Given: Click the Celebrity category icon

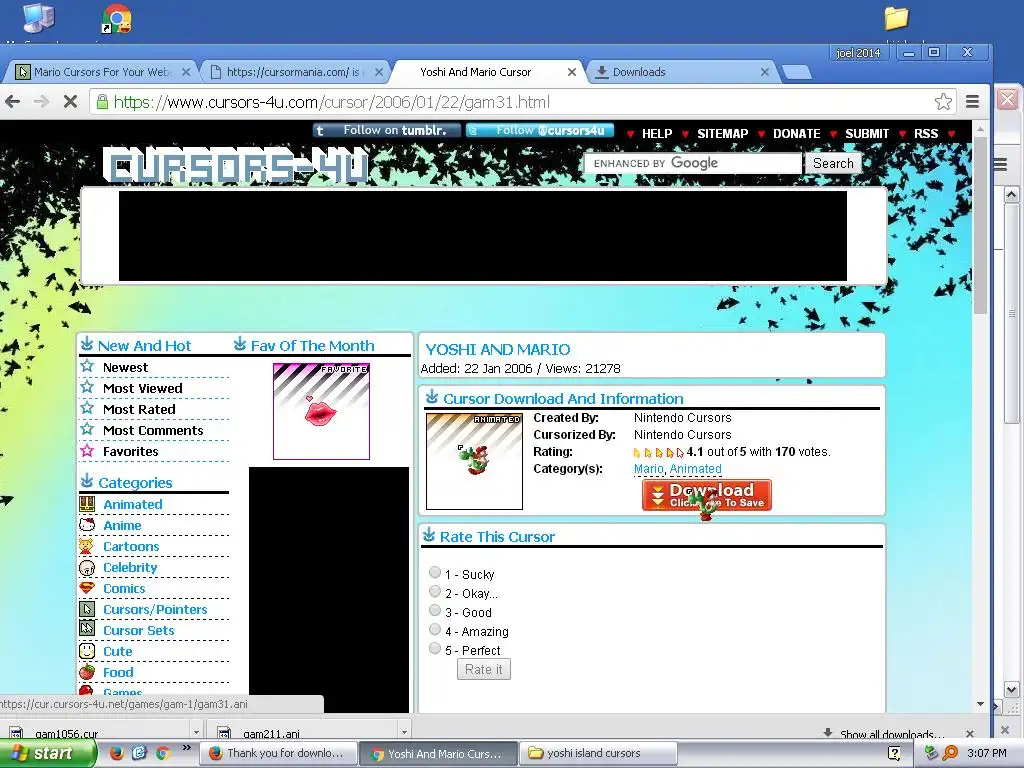Looking at the screenshot, I should pyautogui.click(x=87, y=567).
